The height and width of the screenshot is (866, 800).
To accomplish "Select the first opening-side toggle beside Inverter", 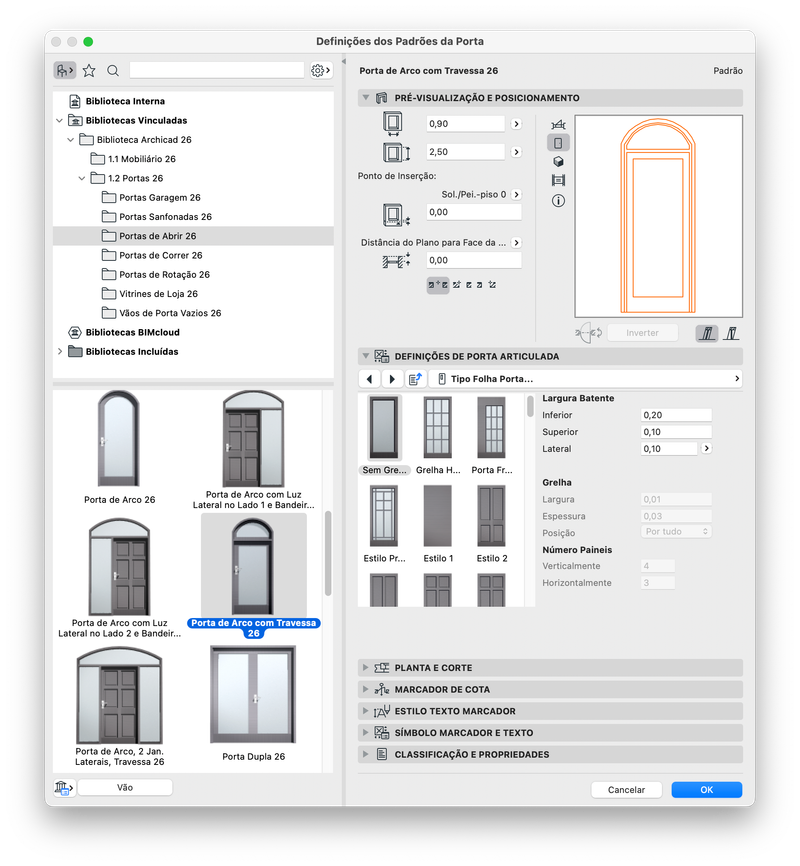I will [x=707, y=333].
